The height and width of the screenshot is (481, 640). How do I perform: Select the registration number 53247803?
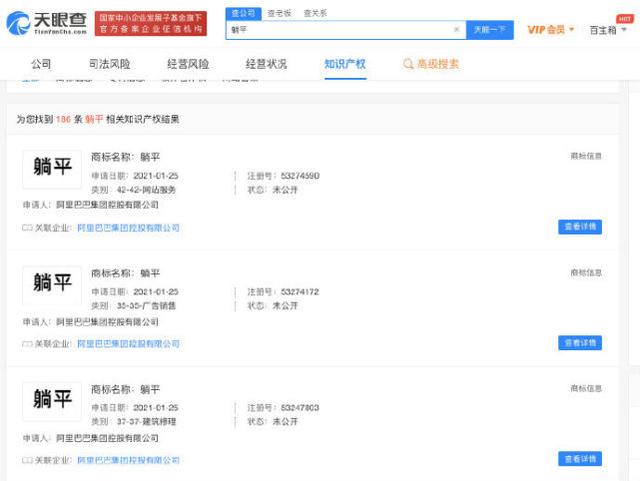(x=300, y=408)
